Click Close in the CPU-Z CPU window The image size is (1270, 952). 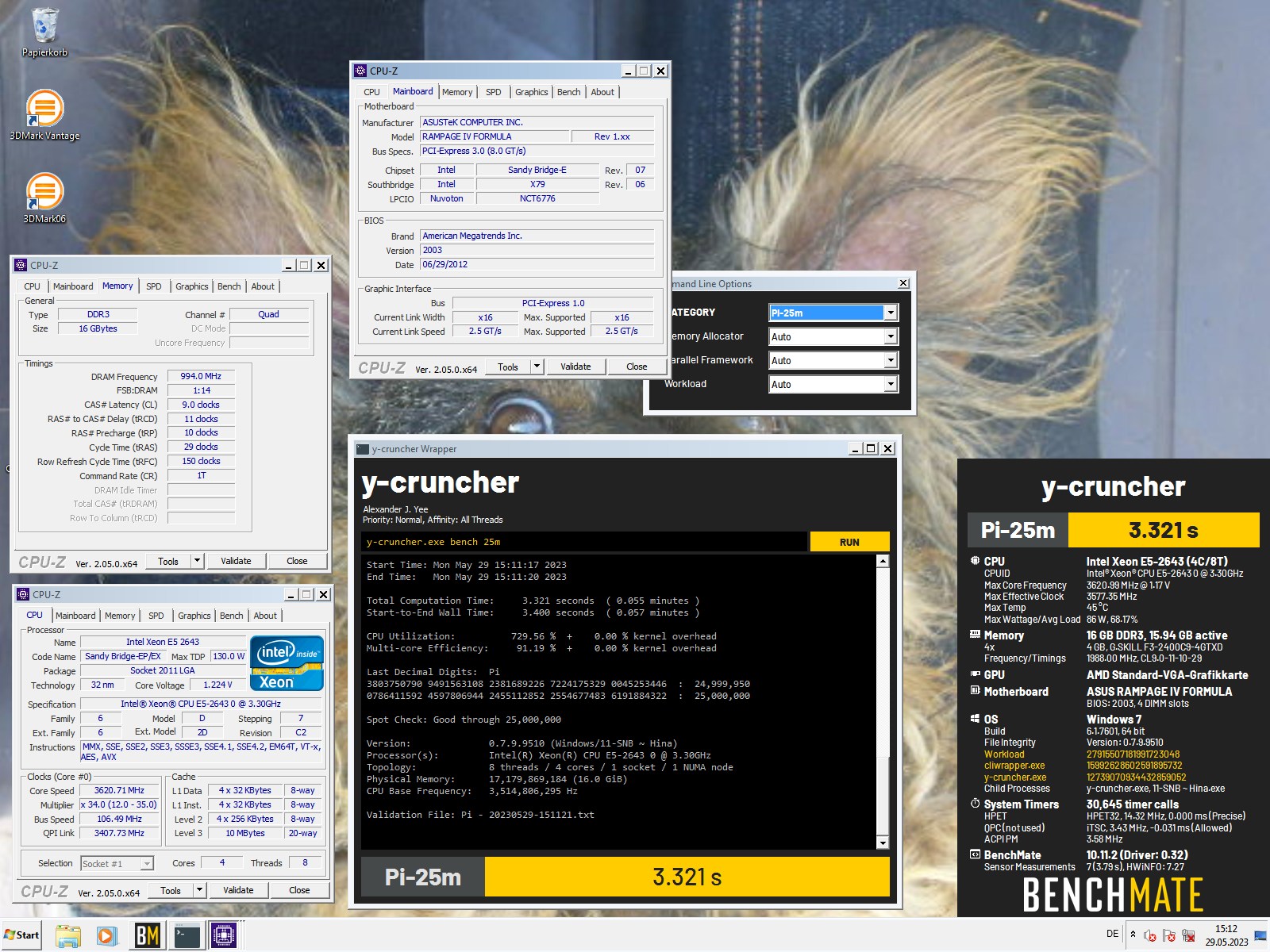click(x=299, y=890)
